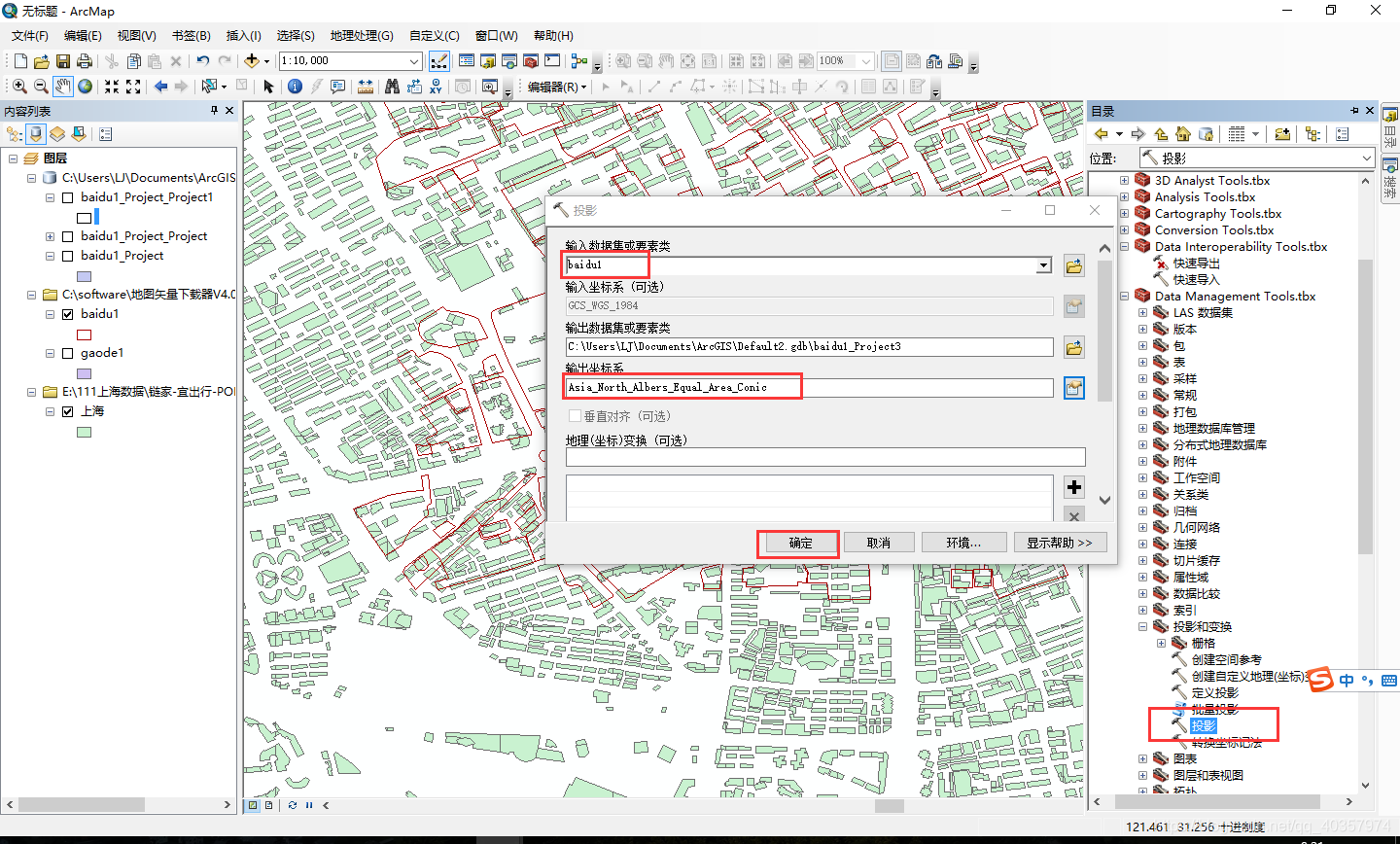Click the Catalog Home folder icon
The height and width of the screenshot is (844, 1400).
1183,134
